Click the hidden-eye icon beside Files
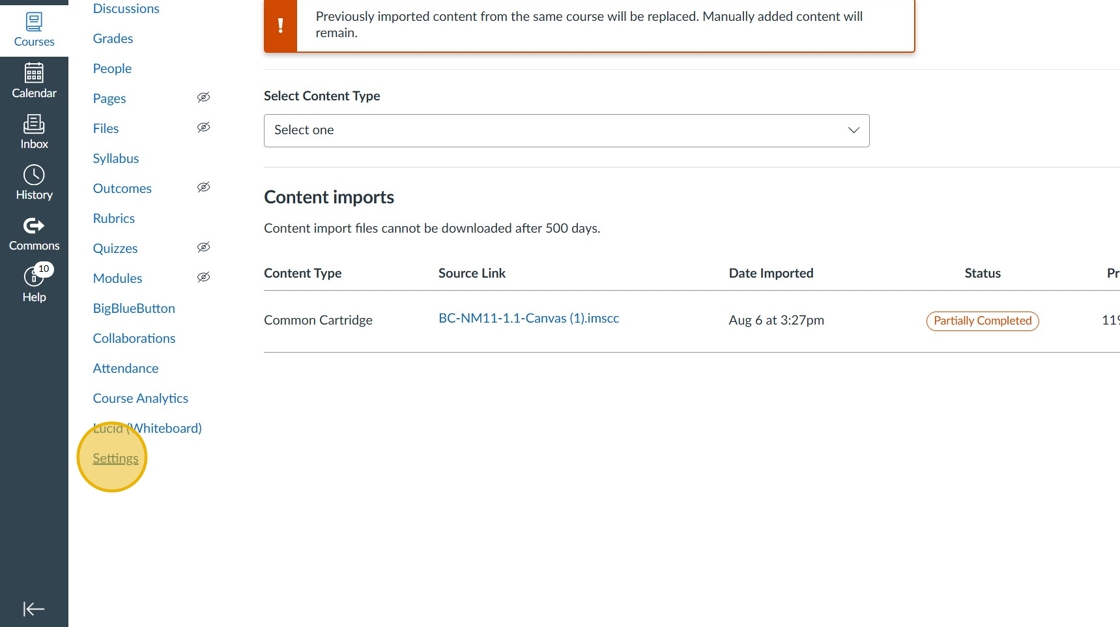 (x=203, y=128)
